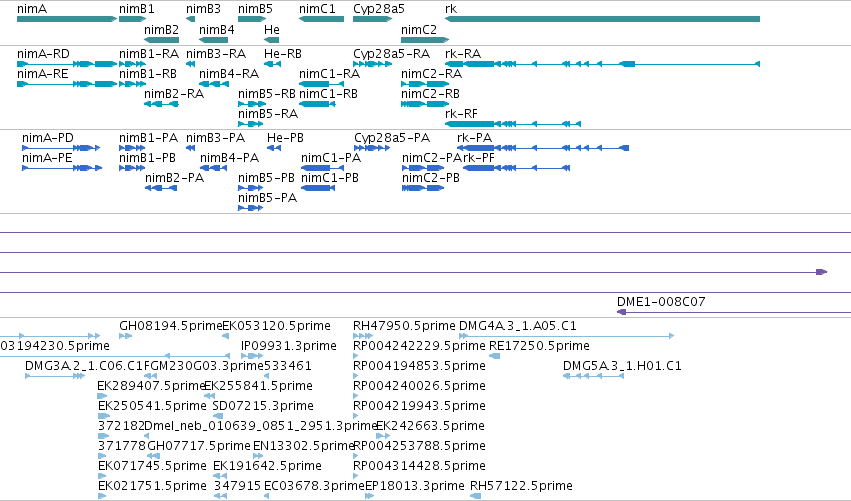Select the nimC1-RB transcript label
Image resolution: width=851 pixels, height=501 pixels.
coord(328,94)
